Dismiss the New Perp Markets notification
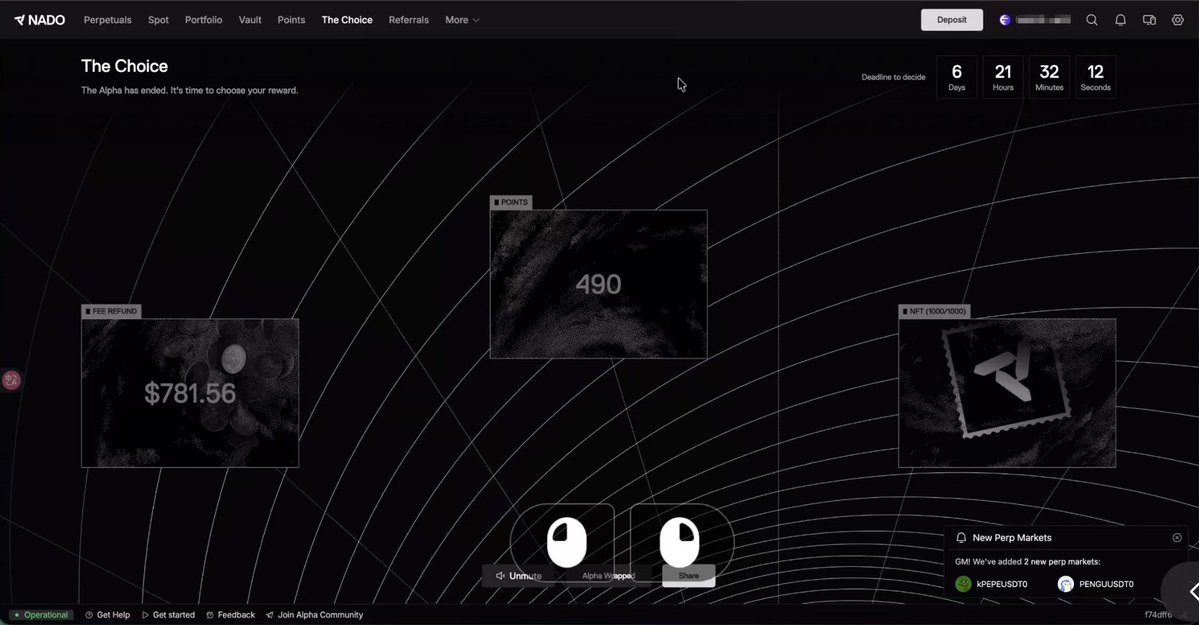 (1177, 538)
